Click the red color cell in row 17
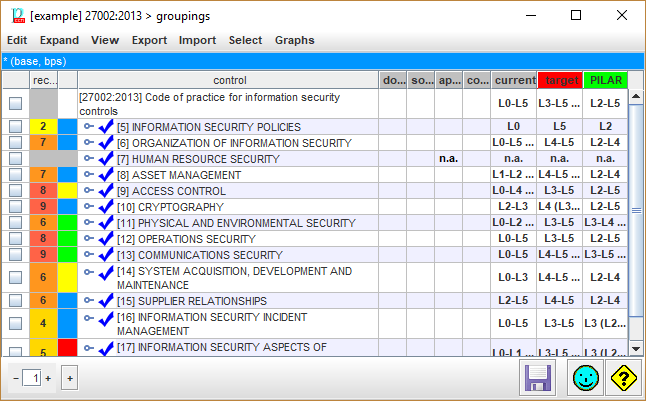 tap(68, 349)
